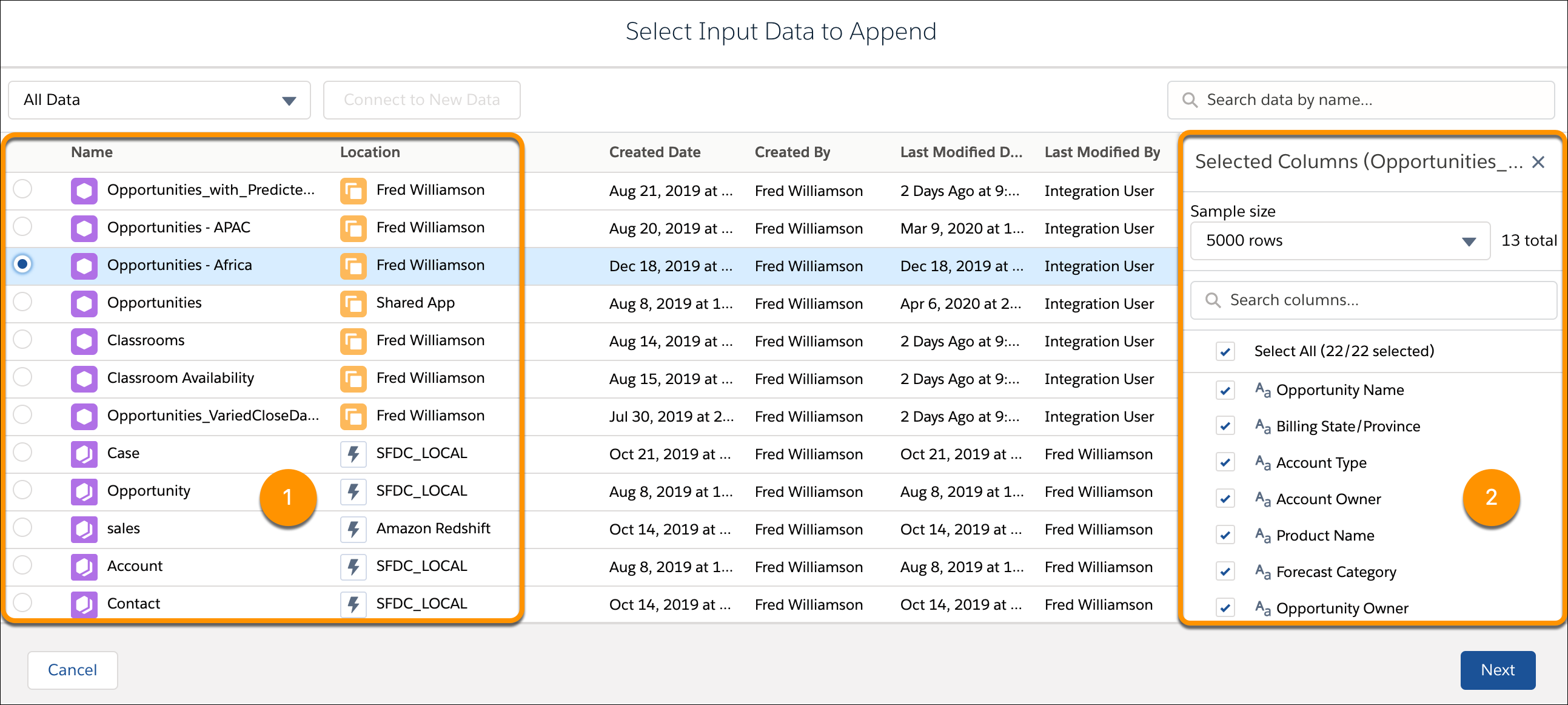Click the dataset icon beside Opportunities - Africa
This screenshot has width=1568, height=705.
[x=84, y=266]
